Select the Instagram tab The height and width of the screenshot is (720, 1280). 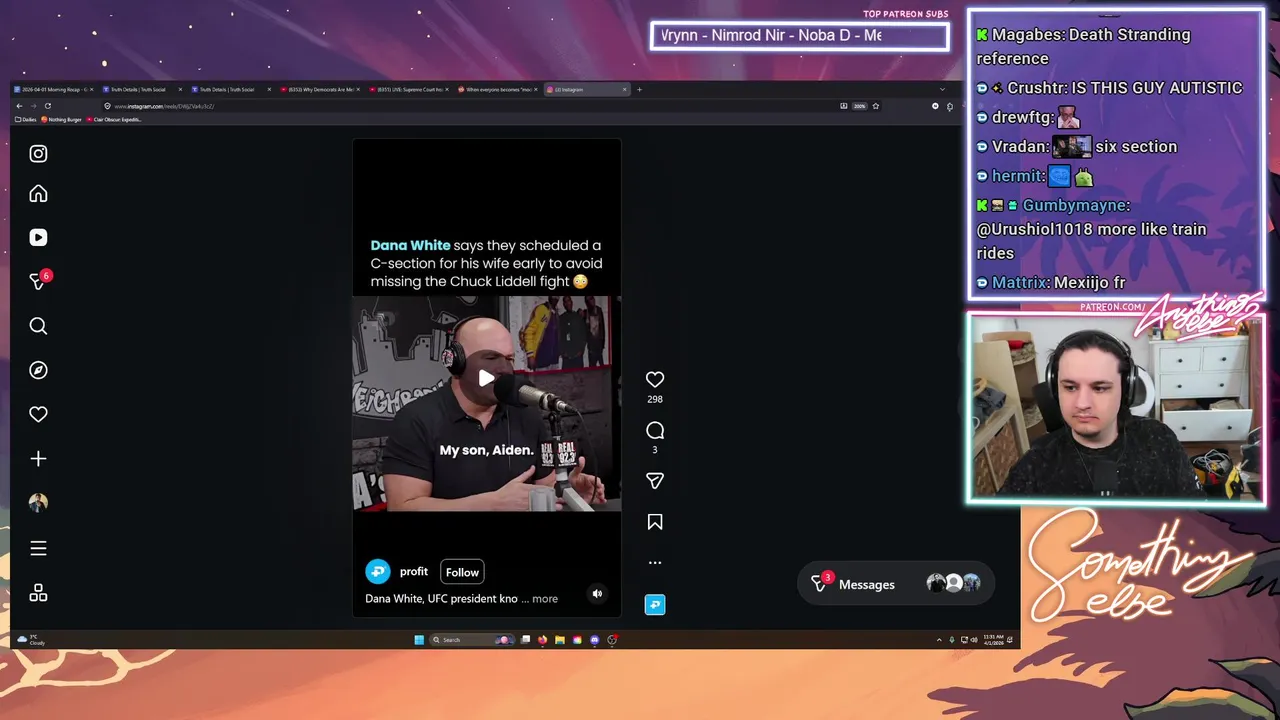pos(588,89)
